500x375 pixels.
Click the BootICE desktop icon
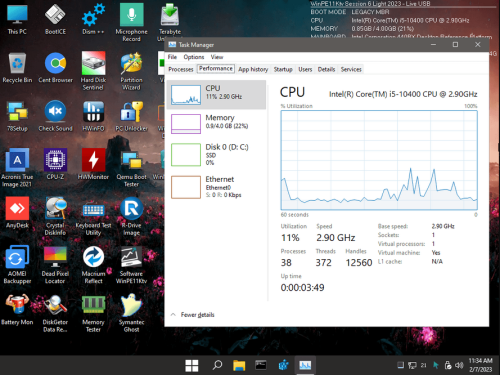[x=55, y=19]
